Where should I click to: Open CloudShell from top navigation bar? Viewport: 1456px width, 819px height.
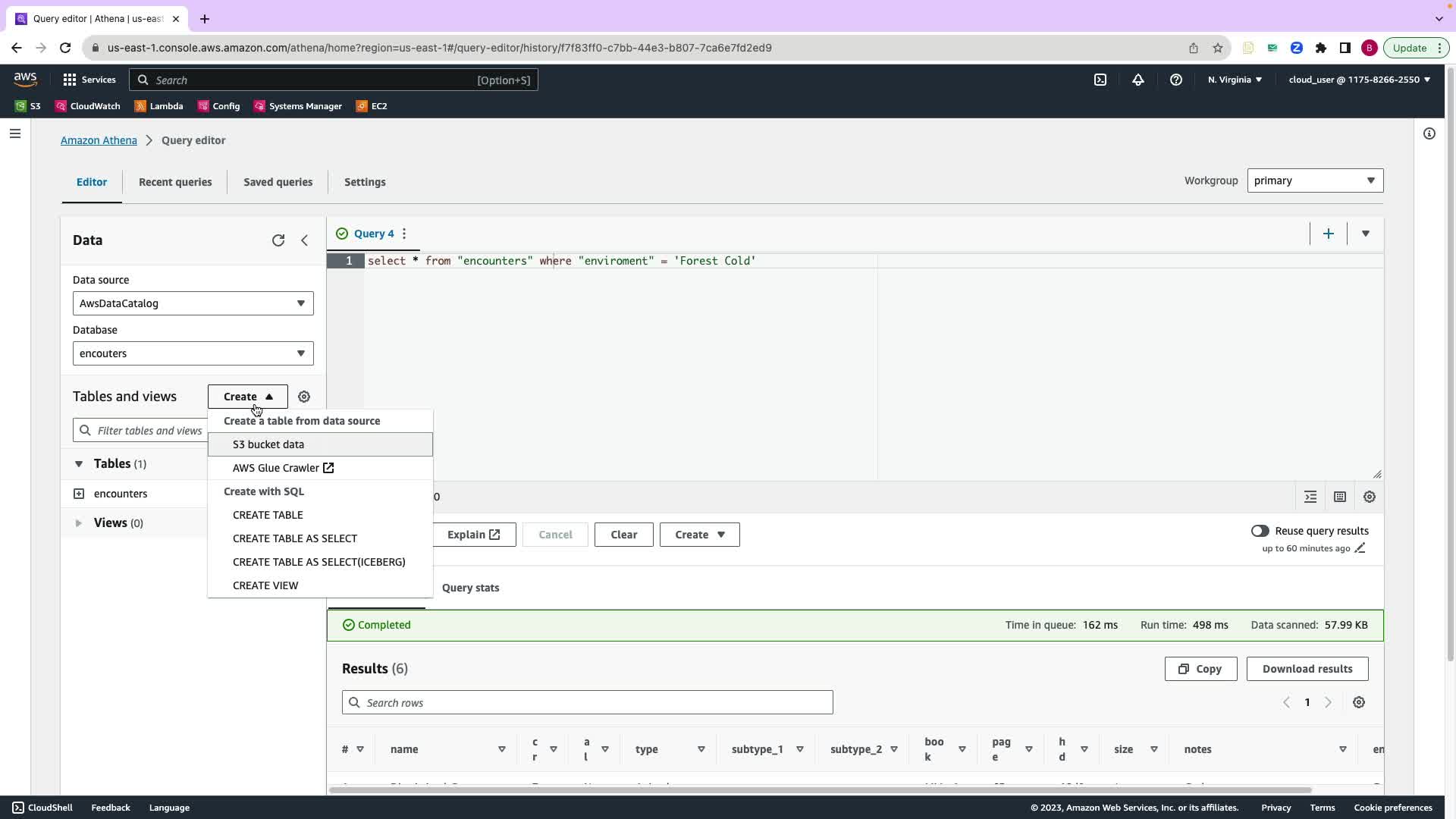[x=1100, y=80]
